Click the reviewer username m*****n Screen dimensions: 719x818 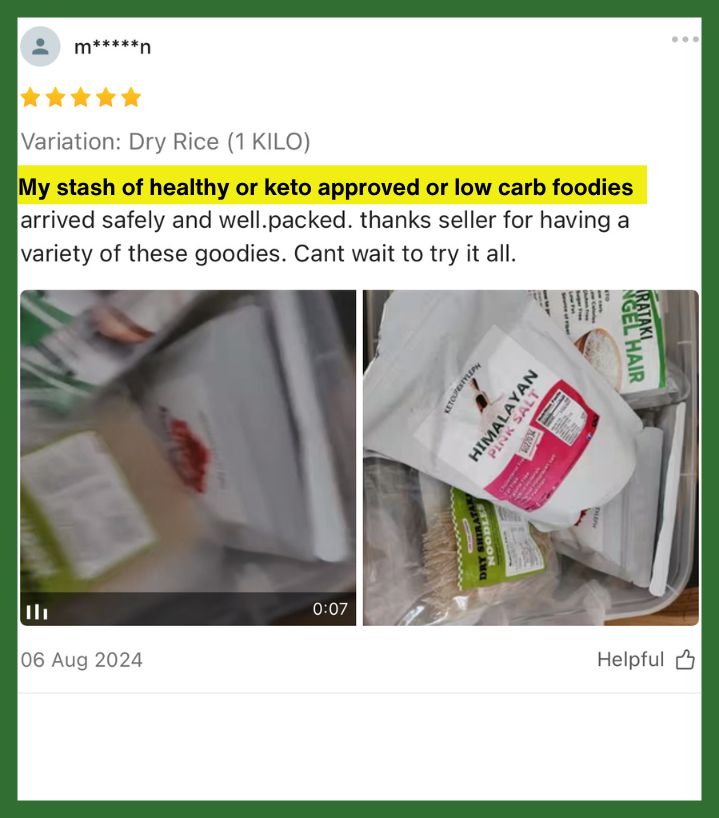click(x=113, y=47)
